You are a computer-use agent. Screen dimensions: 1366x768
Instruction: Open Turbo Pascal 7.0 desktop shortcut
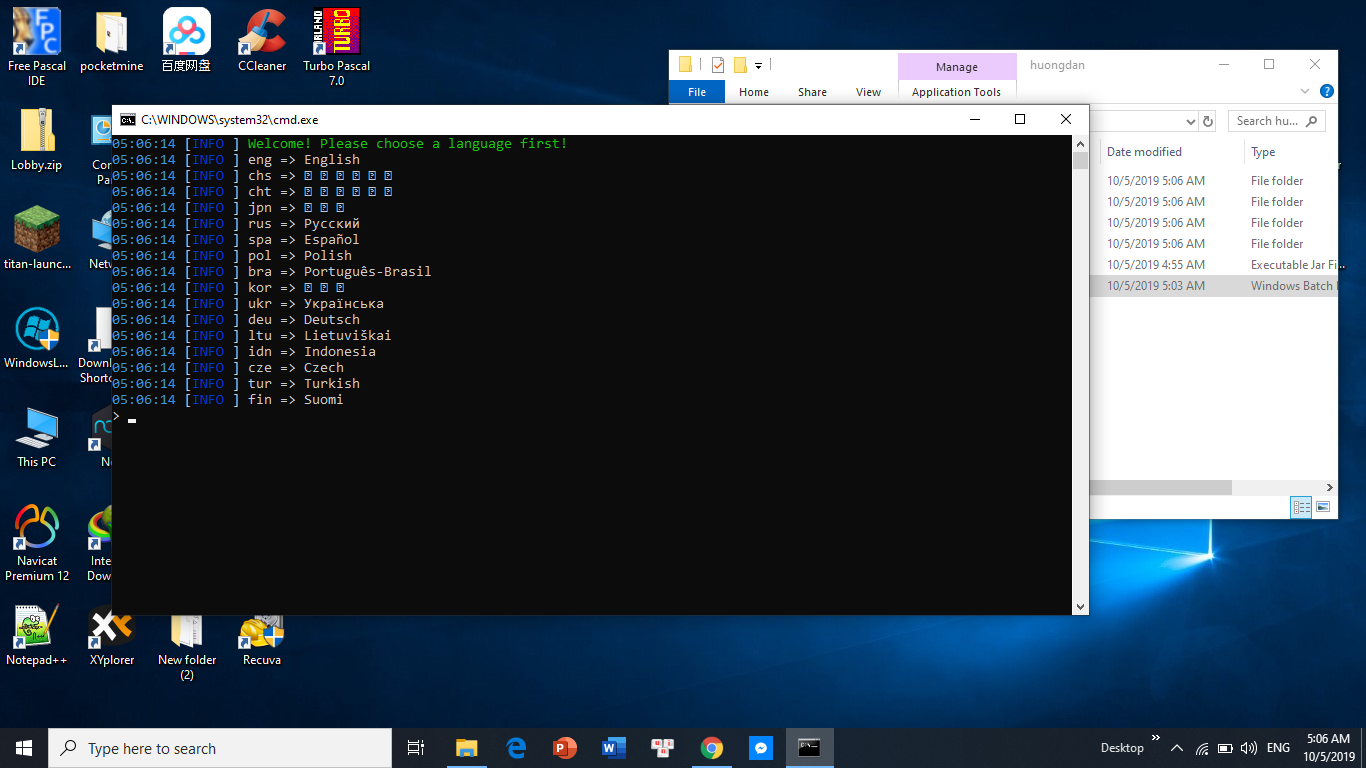(336, 34)
